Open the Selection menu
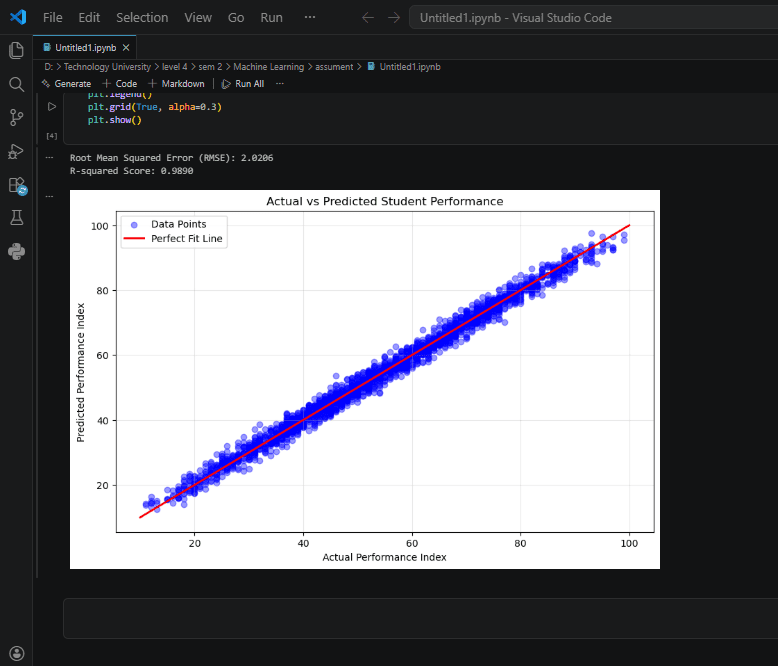Screen dimensions: 778x666 [x=142, y=18]
